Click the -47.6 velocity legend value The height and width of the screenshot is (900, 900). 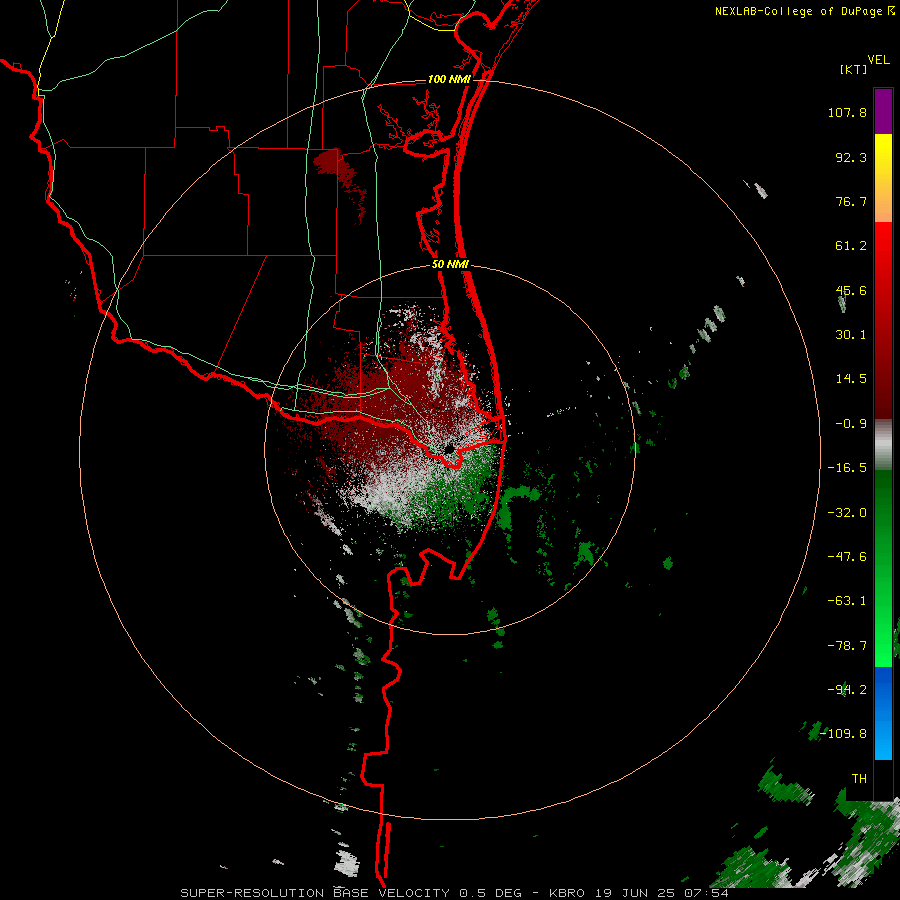click(847, 557)
